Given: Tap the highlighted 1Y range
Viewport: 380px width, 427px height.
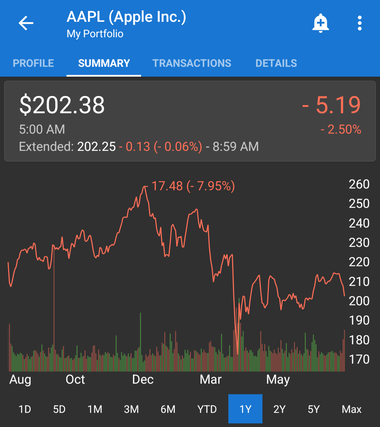Looking at the screenshot, I should (245, 409).
